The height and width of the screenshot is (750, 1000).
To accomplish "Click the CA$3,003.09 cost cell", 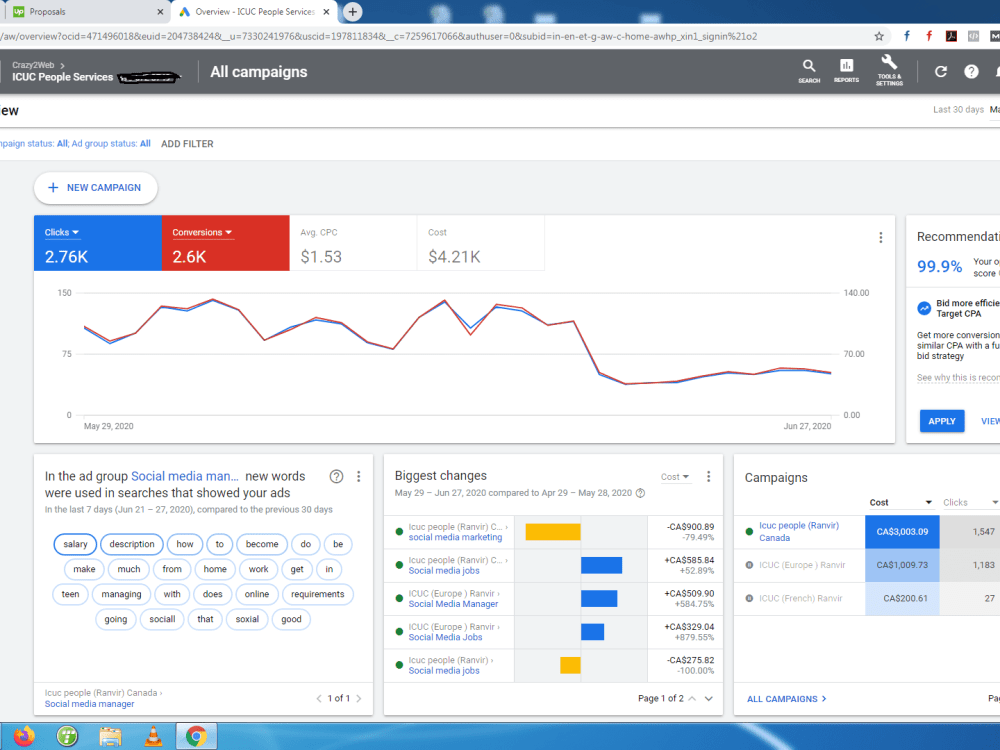I will pos(902,532).
